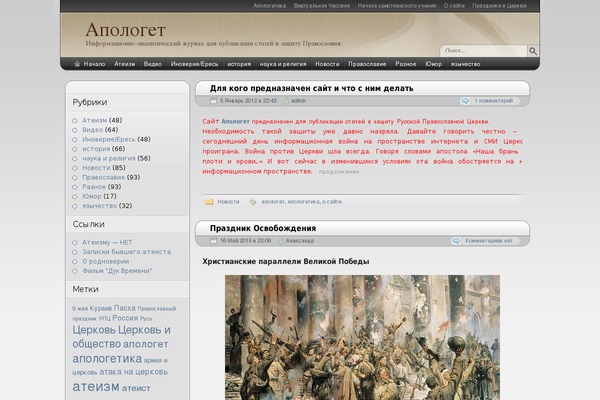Open наука и религия (56) sidebar category
The height and width of the screenshot is (400, 600).
point(109,158)
